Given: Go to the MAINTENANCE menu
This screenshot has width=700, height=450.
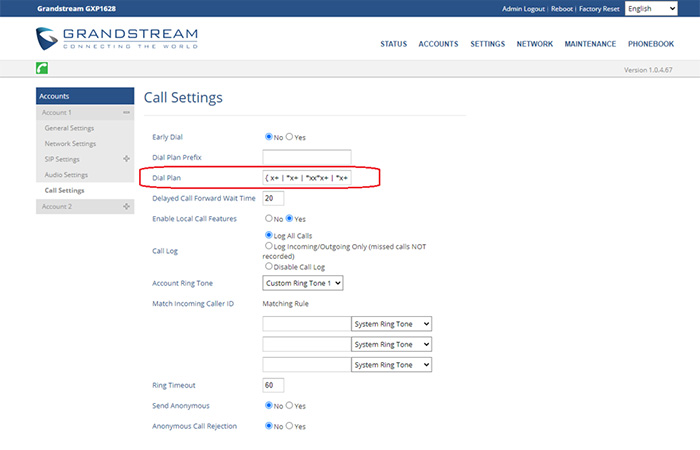Looking at the screenshot, I should click(x=590, y=44).
